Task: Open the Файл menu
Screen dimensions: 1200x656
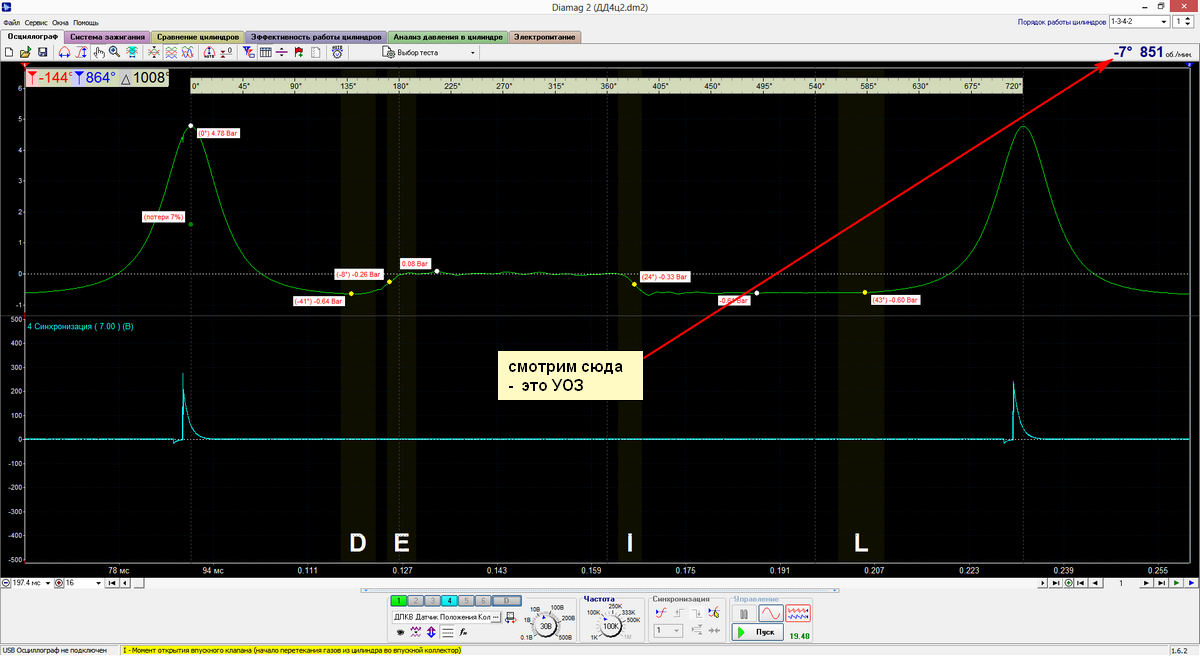Action: (12, 21)
